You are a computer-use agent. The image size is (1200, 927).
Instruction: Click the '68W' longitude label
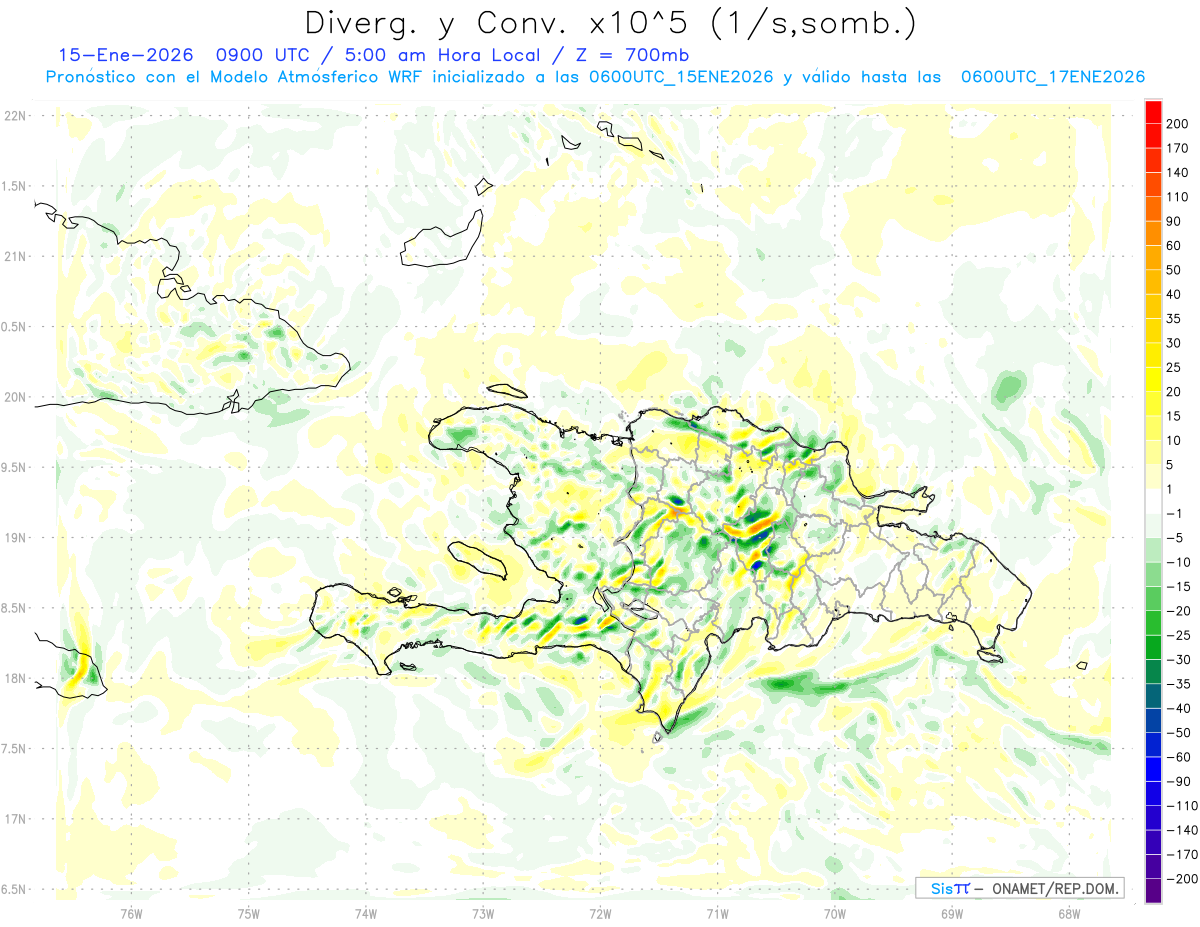1069,913
